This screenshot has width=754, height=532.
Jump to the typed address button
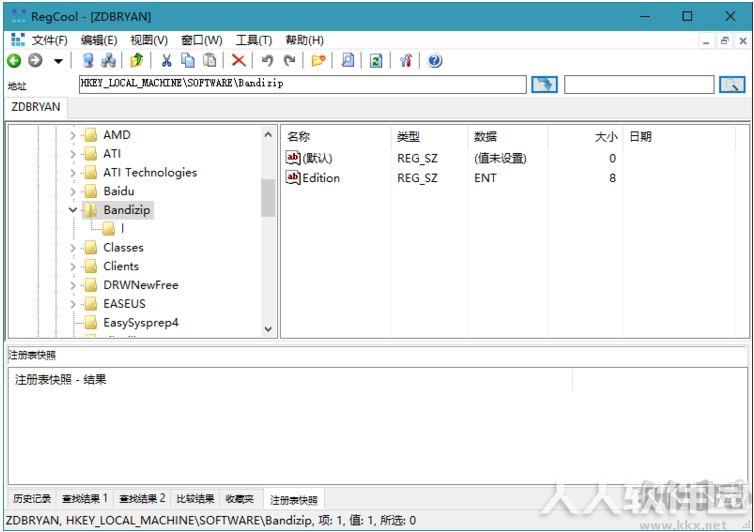pyautogui.click(x=544, y=85)
